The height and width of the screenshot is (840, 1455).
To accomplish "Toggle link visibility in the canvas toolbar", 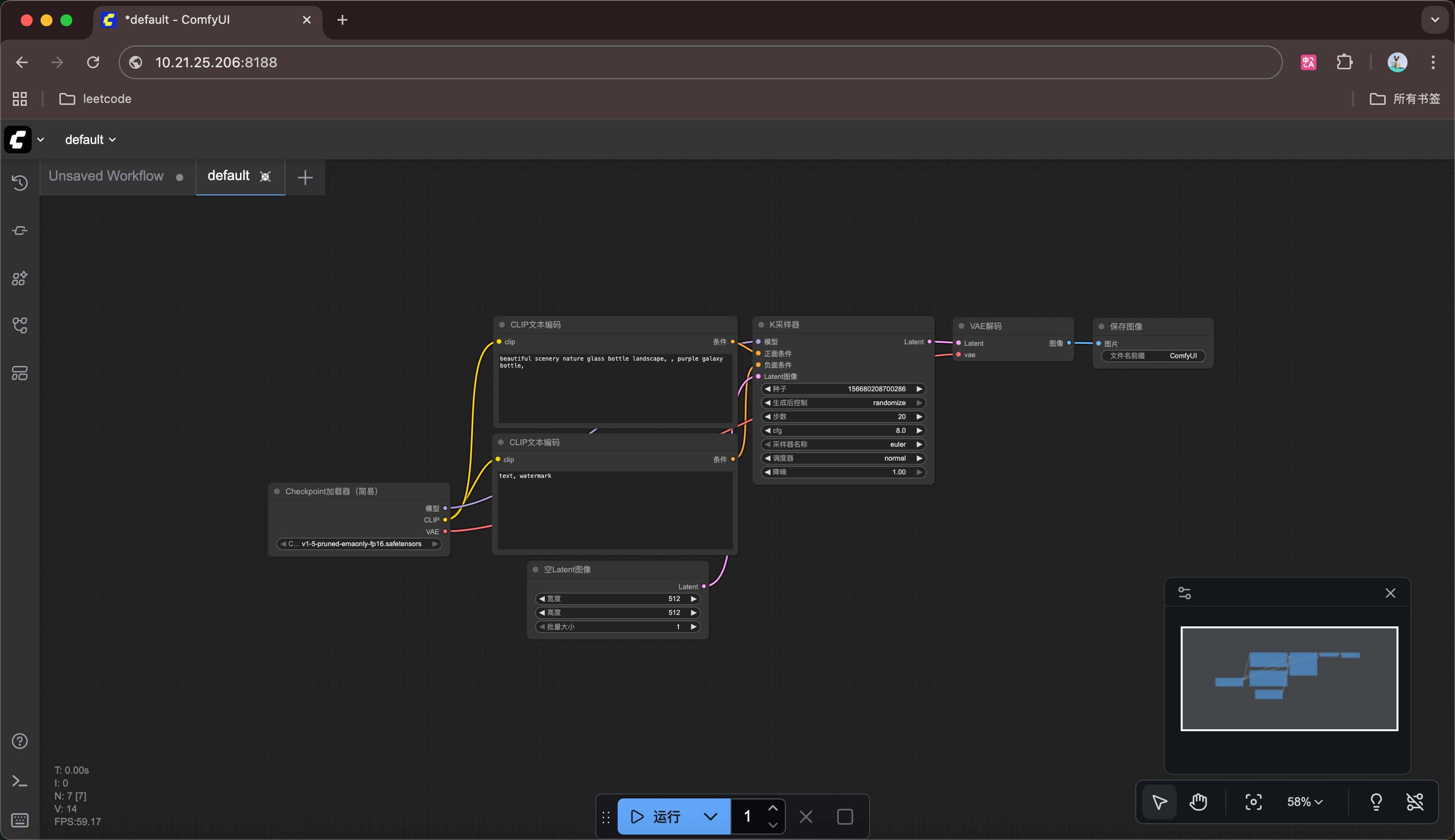I will click(x=1415, y=801).
